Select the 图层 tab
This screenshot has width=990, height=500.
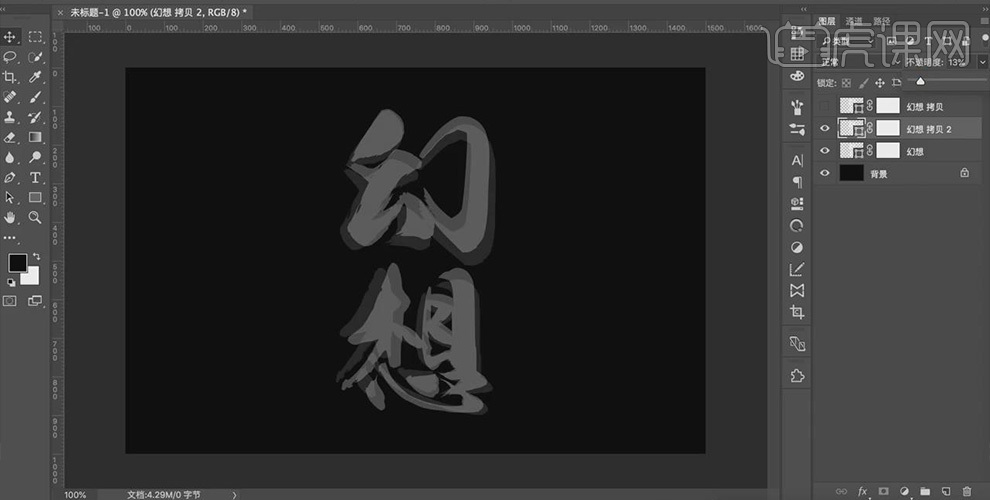coord(827,21)
